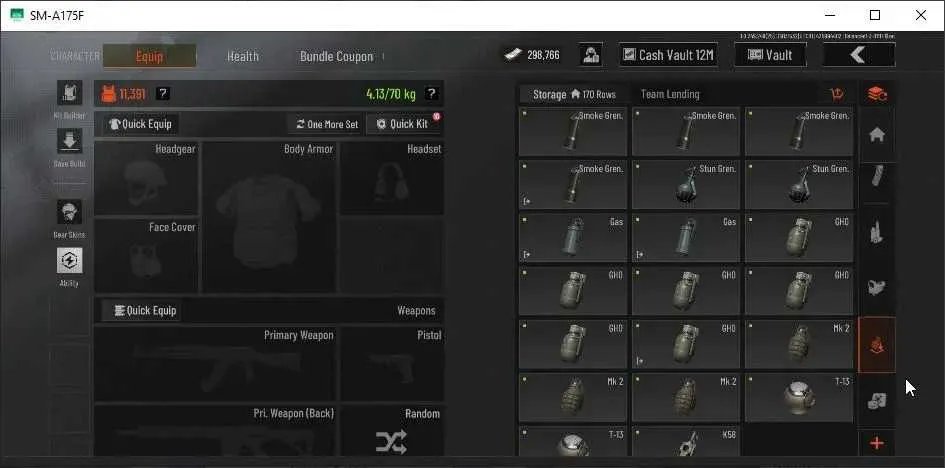Click the help icon beside gear value 11,391

163,94
